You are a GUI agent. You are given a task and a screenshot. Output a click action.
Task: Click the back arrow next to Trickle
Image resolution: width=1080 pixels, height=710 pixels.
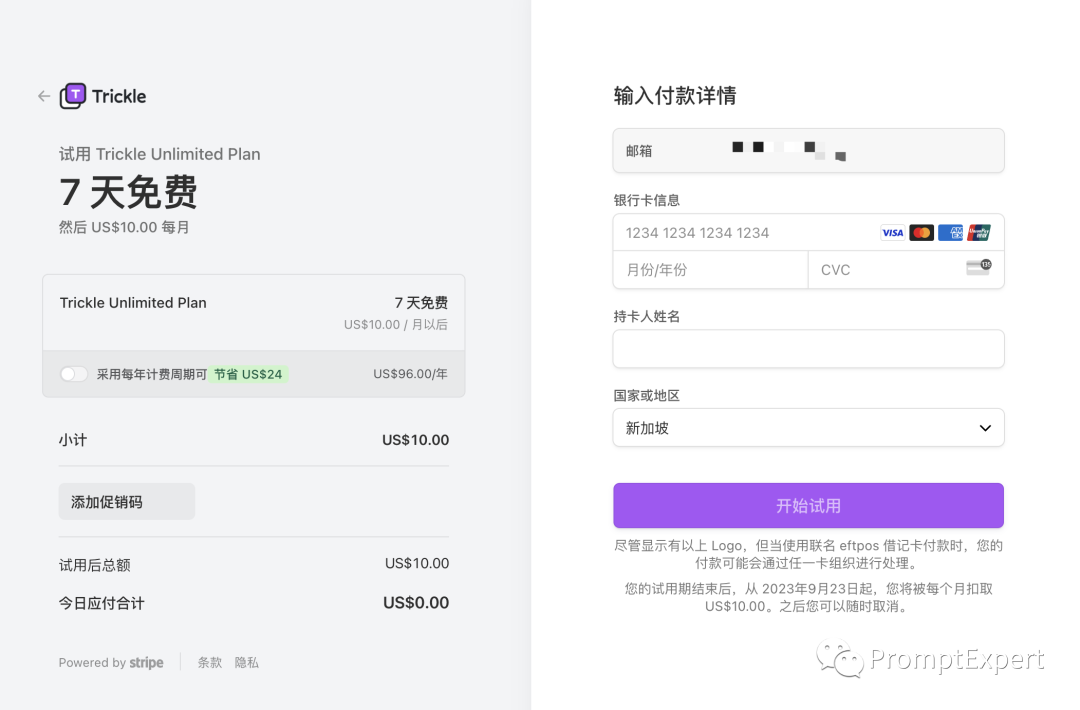coord(44,96)
